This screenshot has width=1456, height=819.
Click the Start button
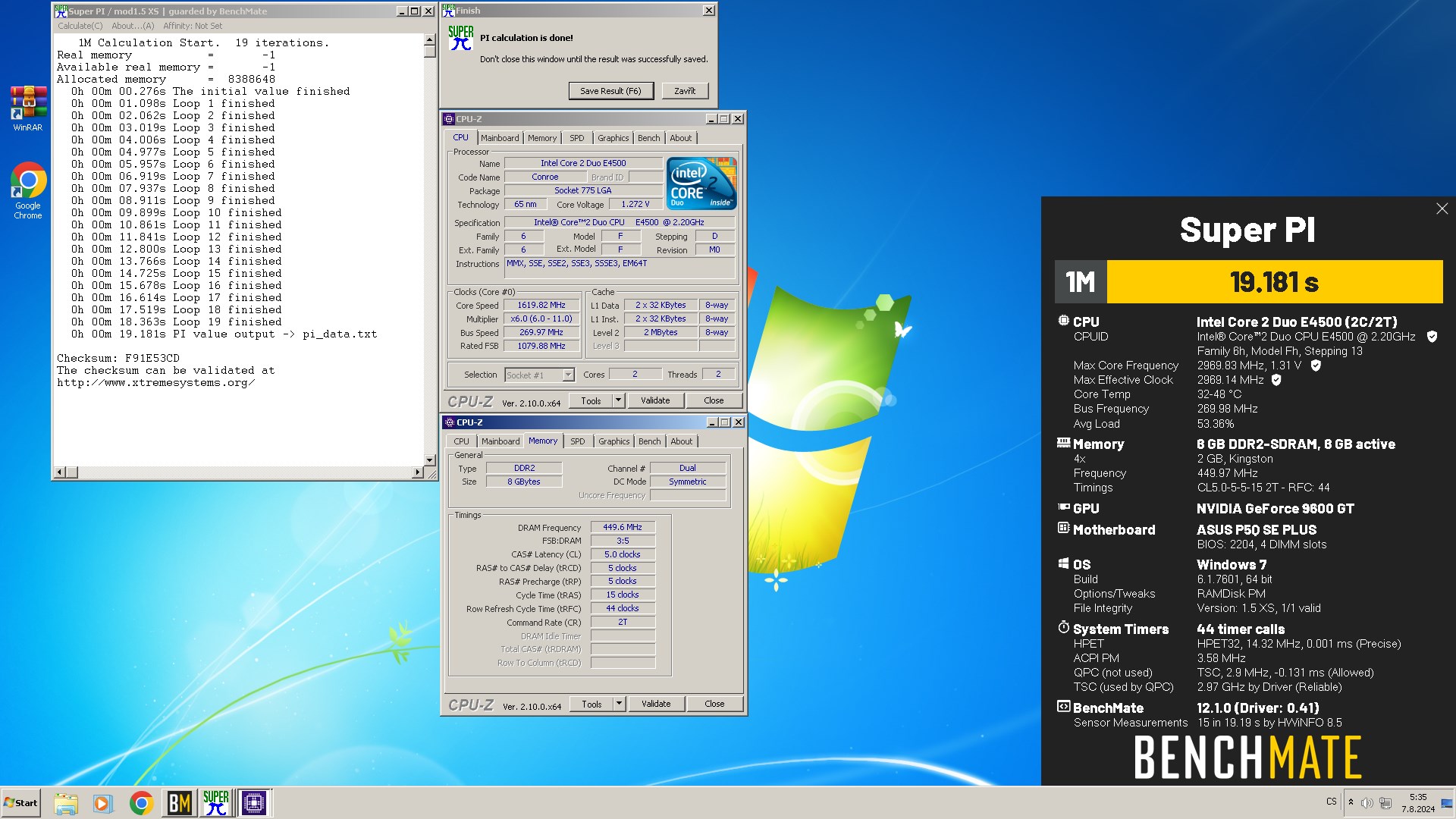[x=20, y=803]
